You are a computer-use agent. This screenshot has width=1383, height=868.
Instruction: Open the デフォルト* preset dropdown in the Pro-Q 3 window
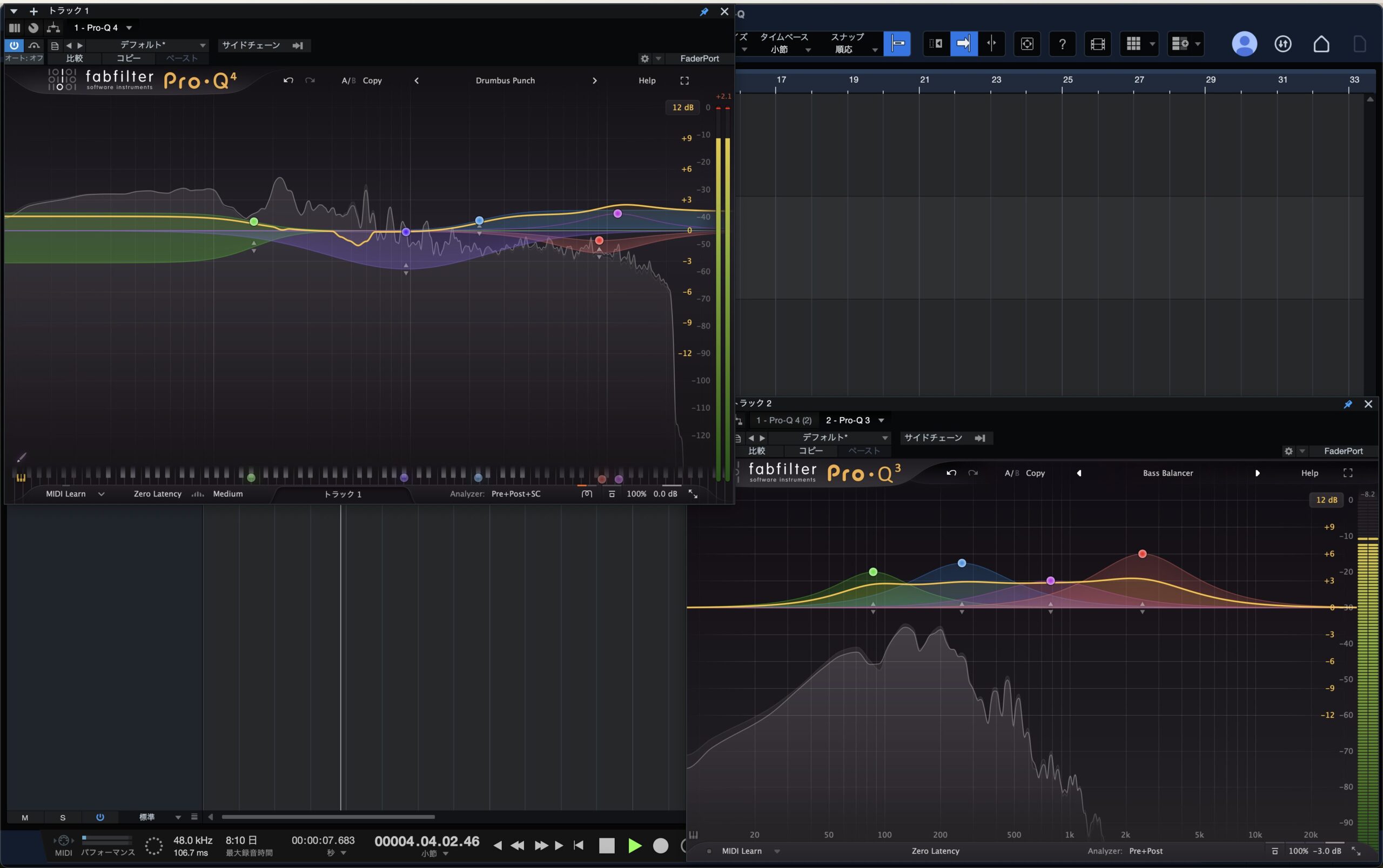(x=830, y=438)
